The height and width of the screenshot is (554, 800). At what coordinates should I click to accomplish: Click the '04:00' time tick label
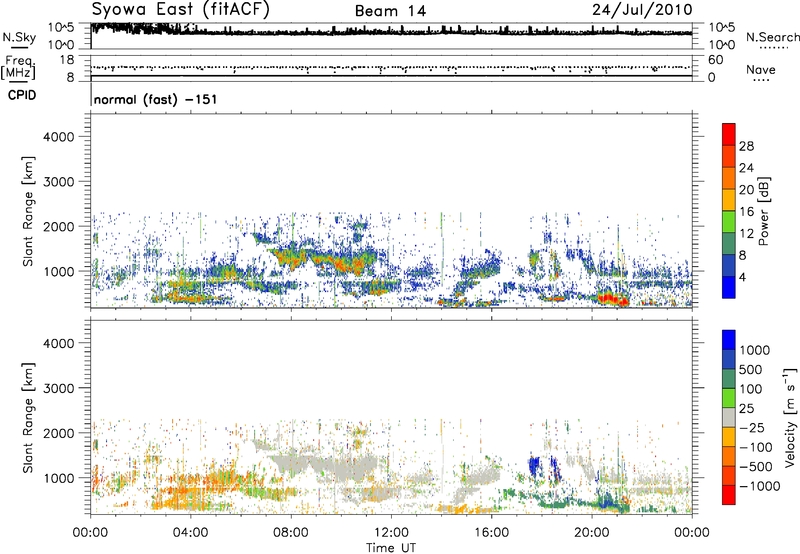pyautogui.click(x=190, y=533)
